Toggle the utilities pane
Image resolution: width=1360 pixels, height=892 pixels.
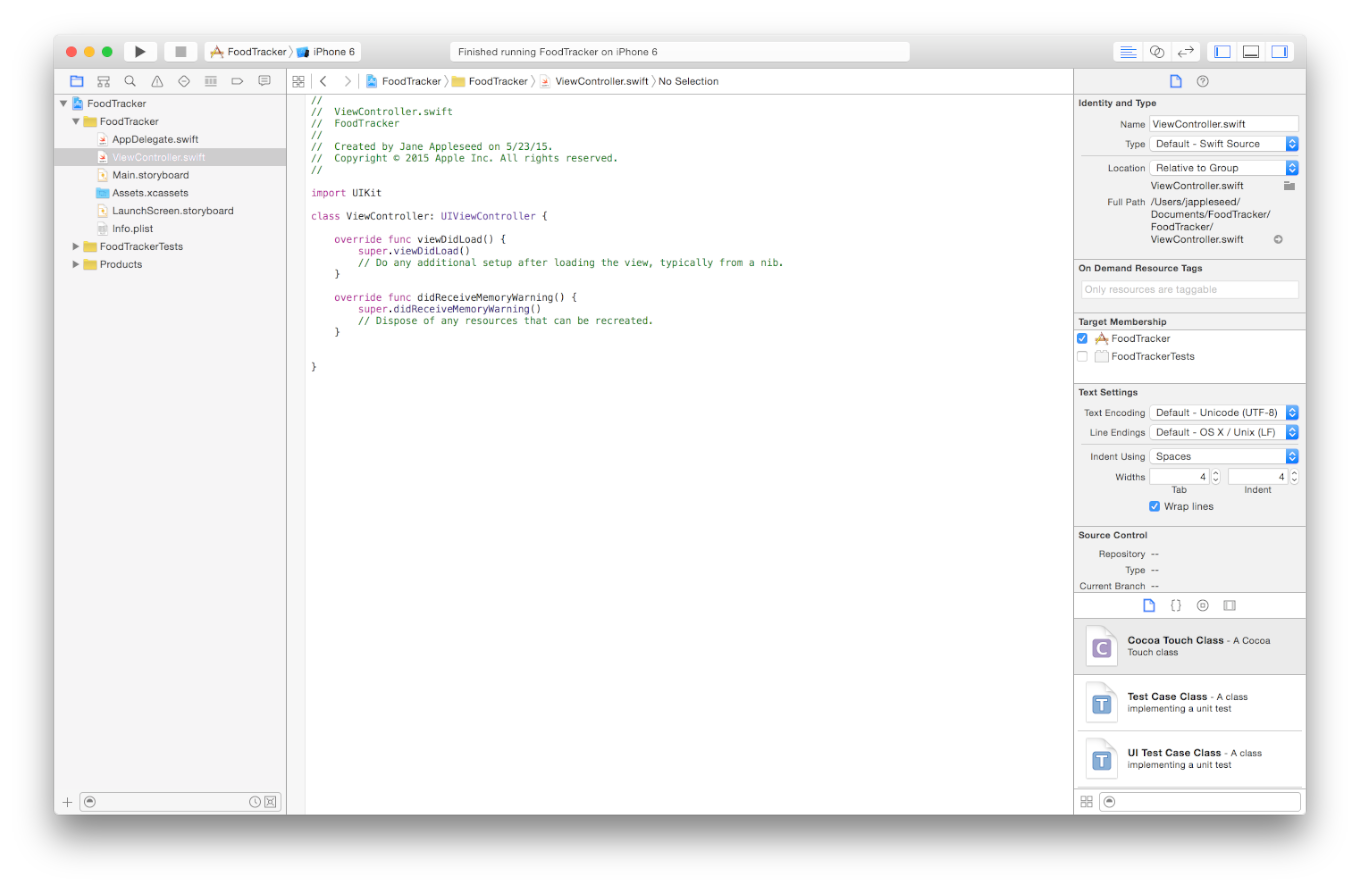(1280, 51)
